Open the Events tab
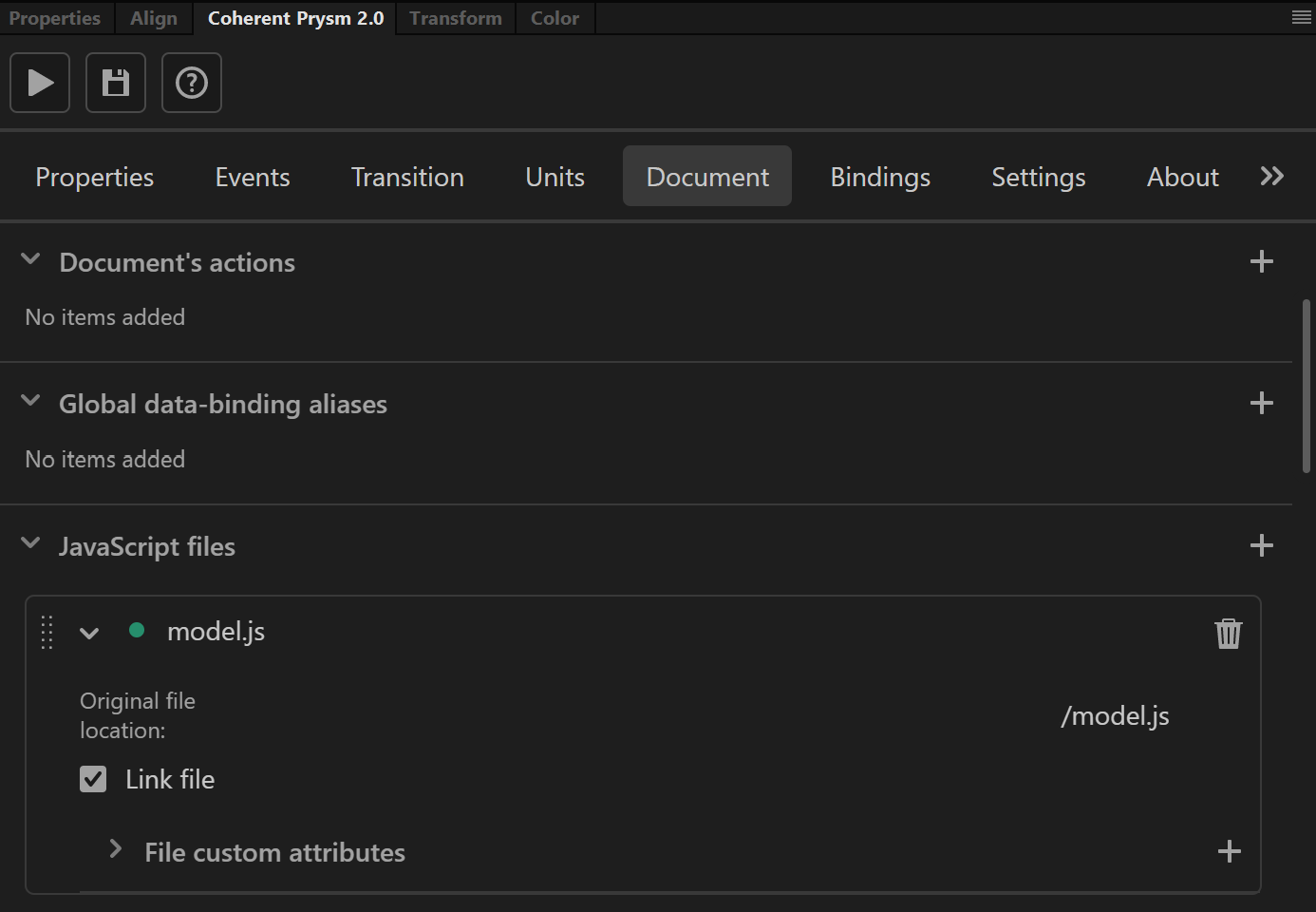 [253, 177]
